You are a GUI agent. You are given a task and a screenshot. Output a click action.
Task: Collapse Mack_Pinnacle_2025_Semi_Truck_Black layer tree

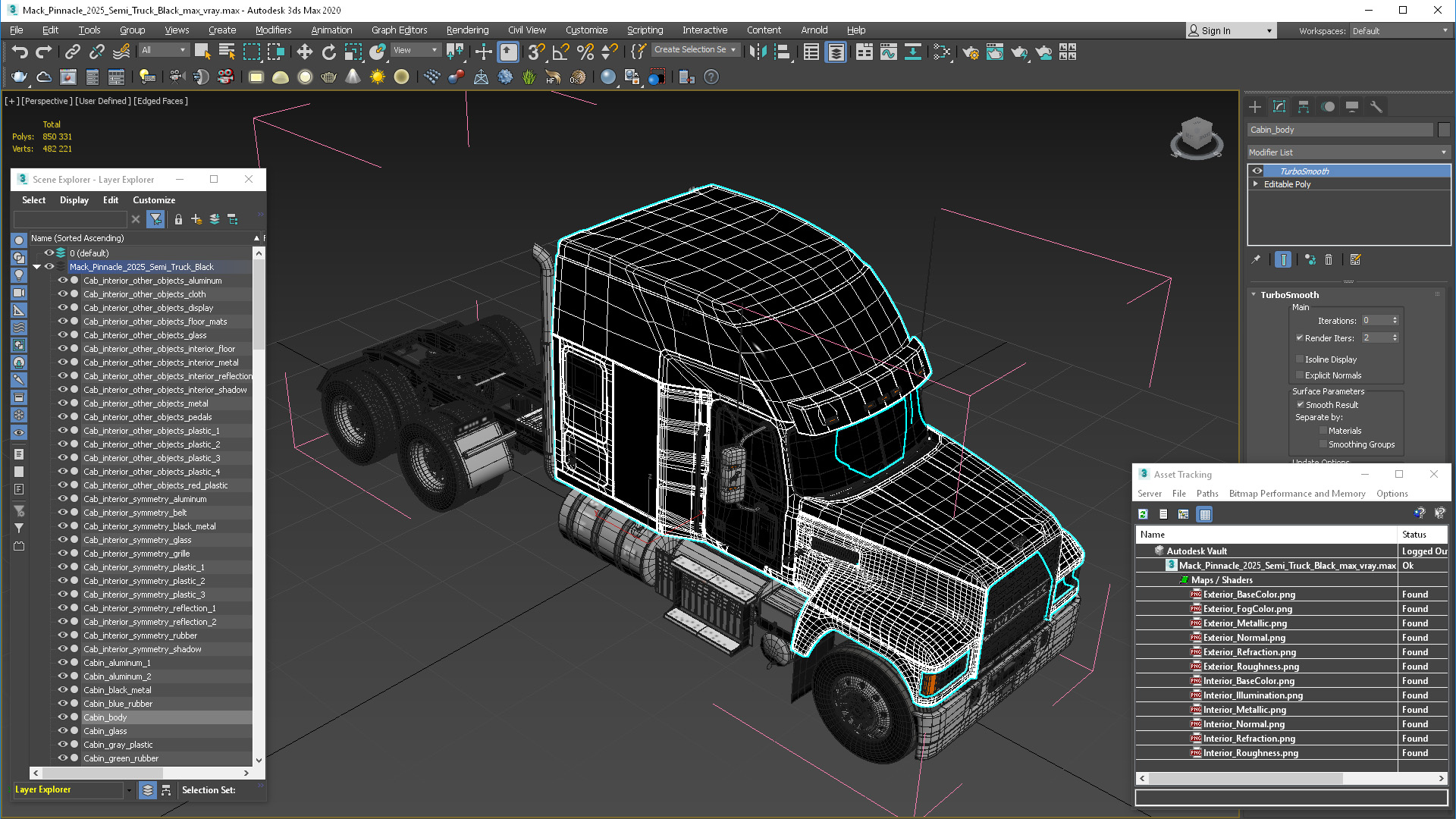tap(36, 267)
